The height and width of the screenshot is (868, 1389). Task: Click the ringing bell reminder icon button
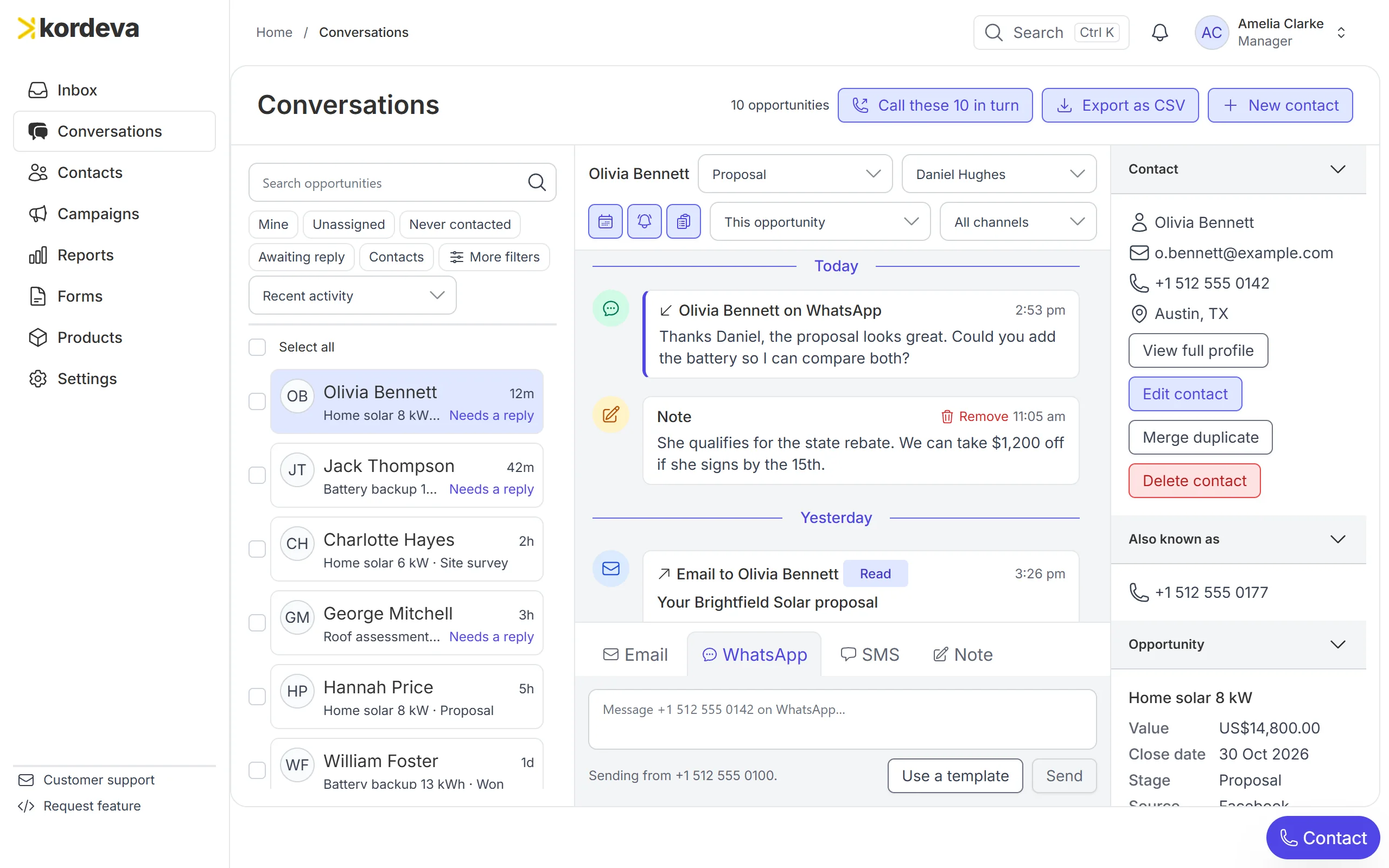644,221
